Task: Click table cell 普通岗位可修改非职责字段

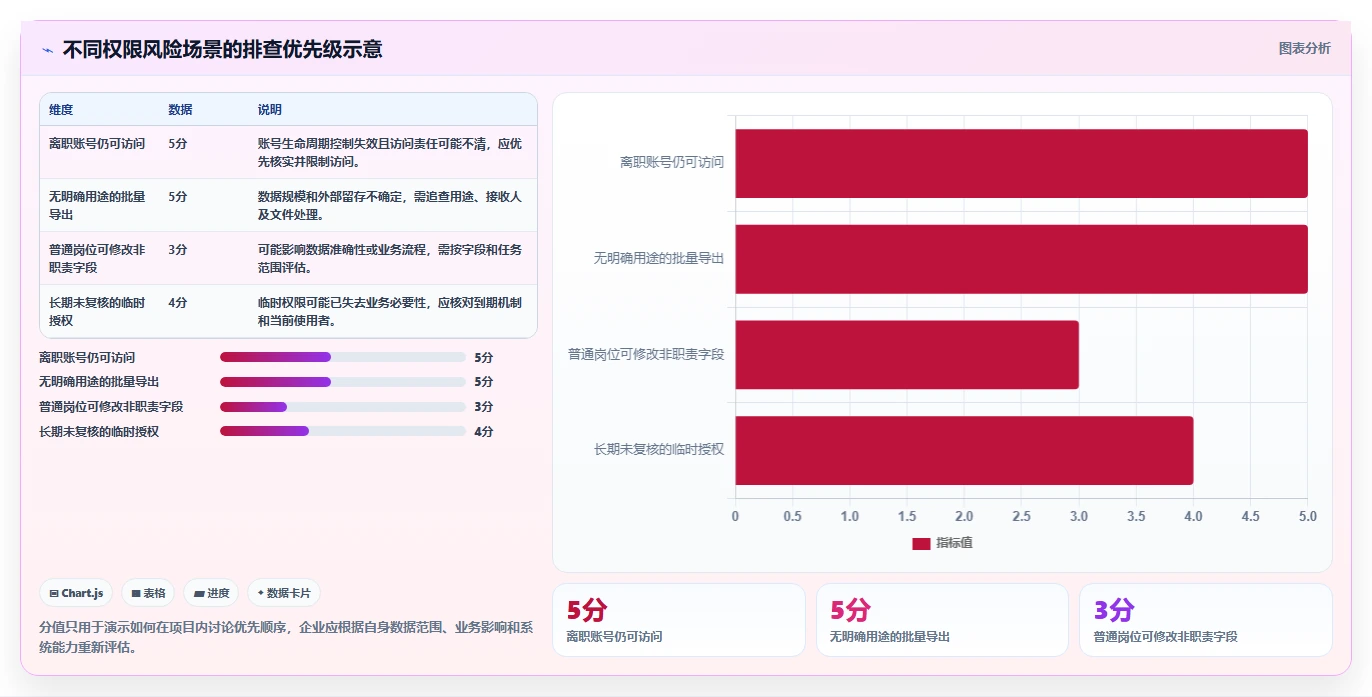Action: point(97,259)
